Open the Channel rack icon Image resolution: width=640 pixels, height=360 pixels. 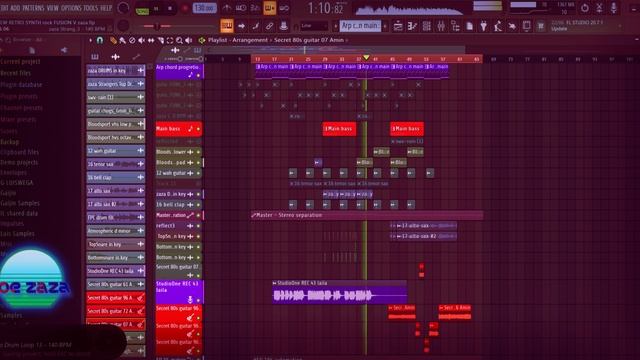(x=427, y=26)
